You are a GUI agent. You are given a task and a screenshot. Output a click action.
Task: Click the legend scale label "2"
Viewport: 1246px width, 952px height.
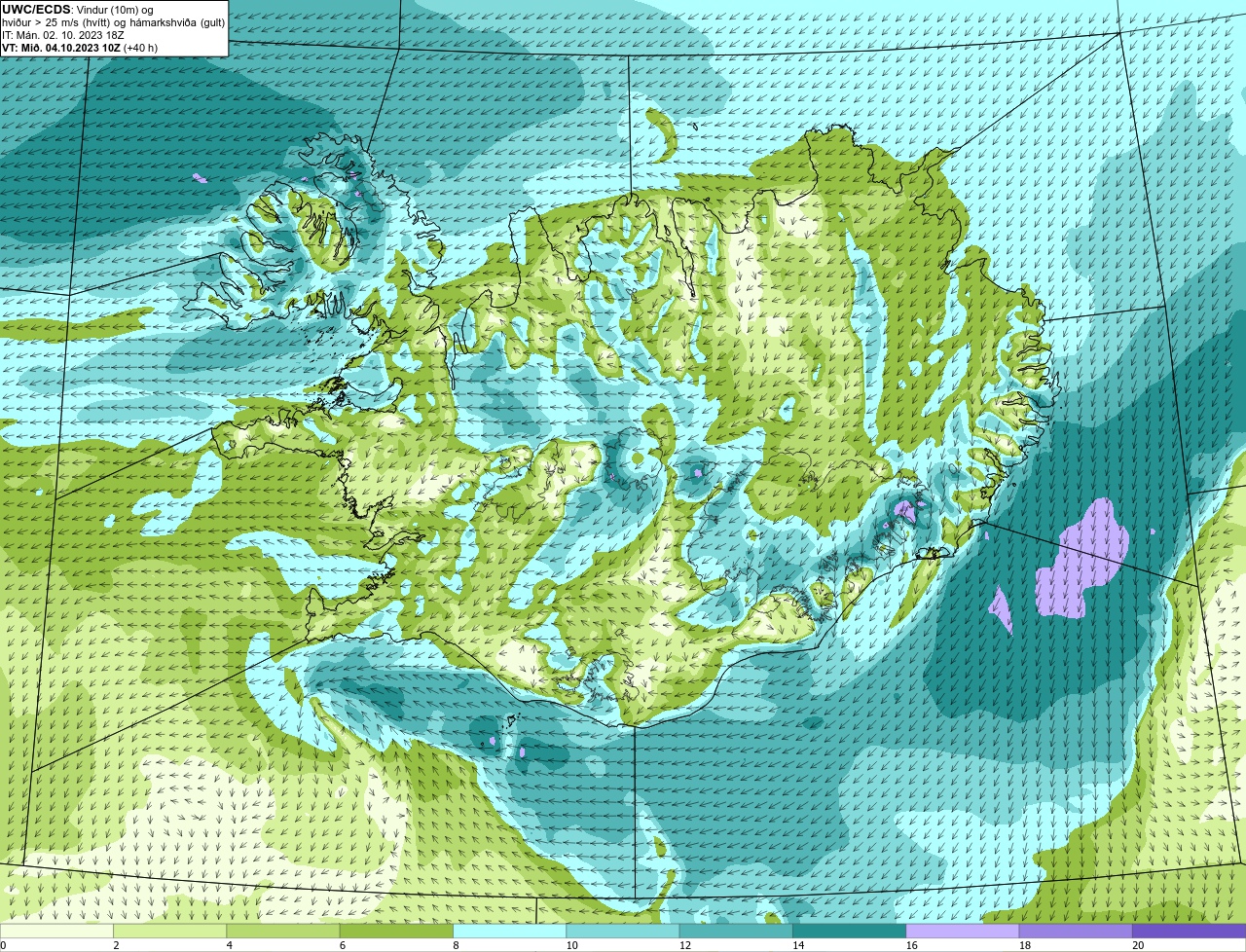116,945
